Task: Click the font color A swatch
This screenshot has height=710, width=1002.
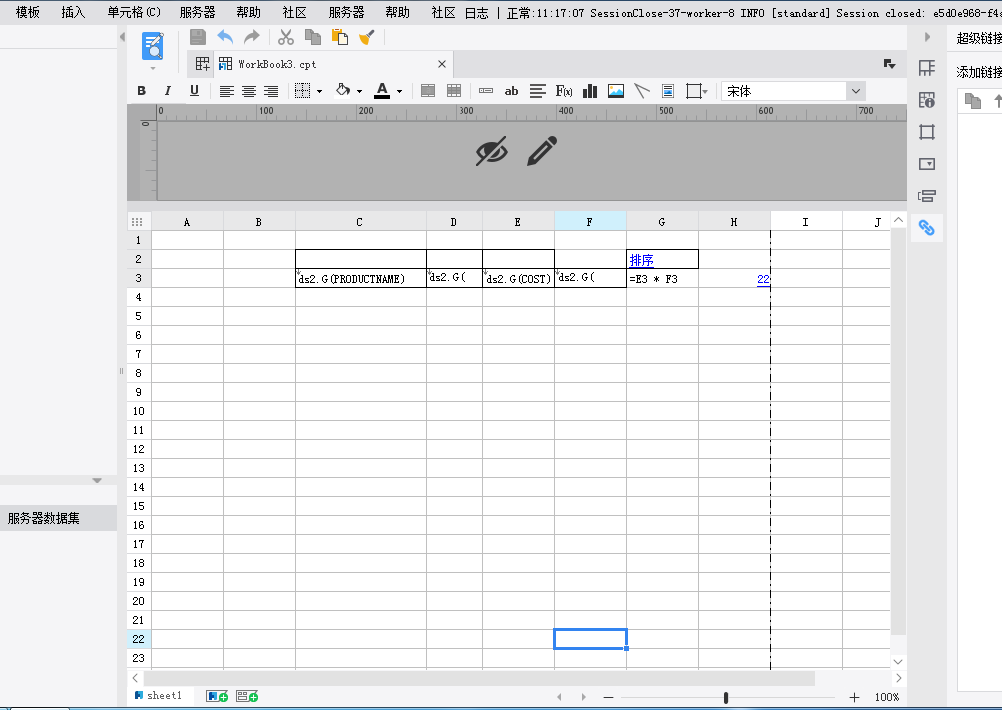Action: (x=382, y=91)
